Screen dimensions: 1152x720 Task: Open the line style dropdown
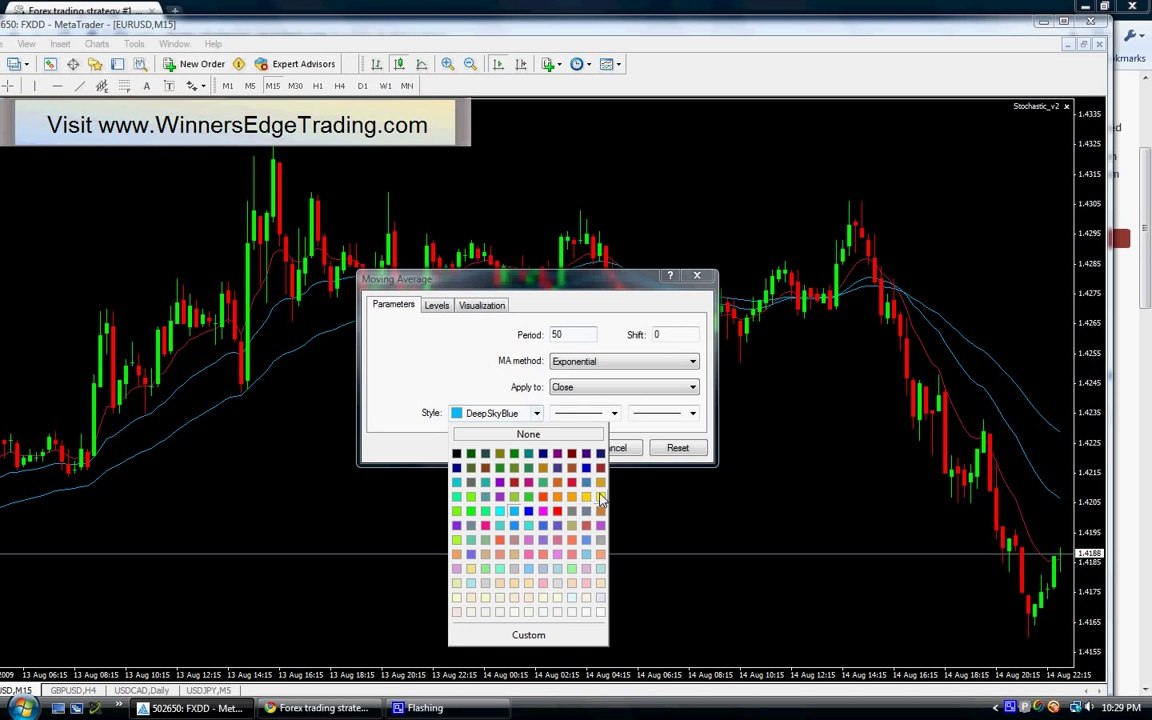(x=586, y=413)
